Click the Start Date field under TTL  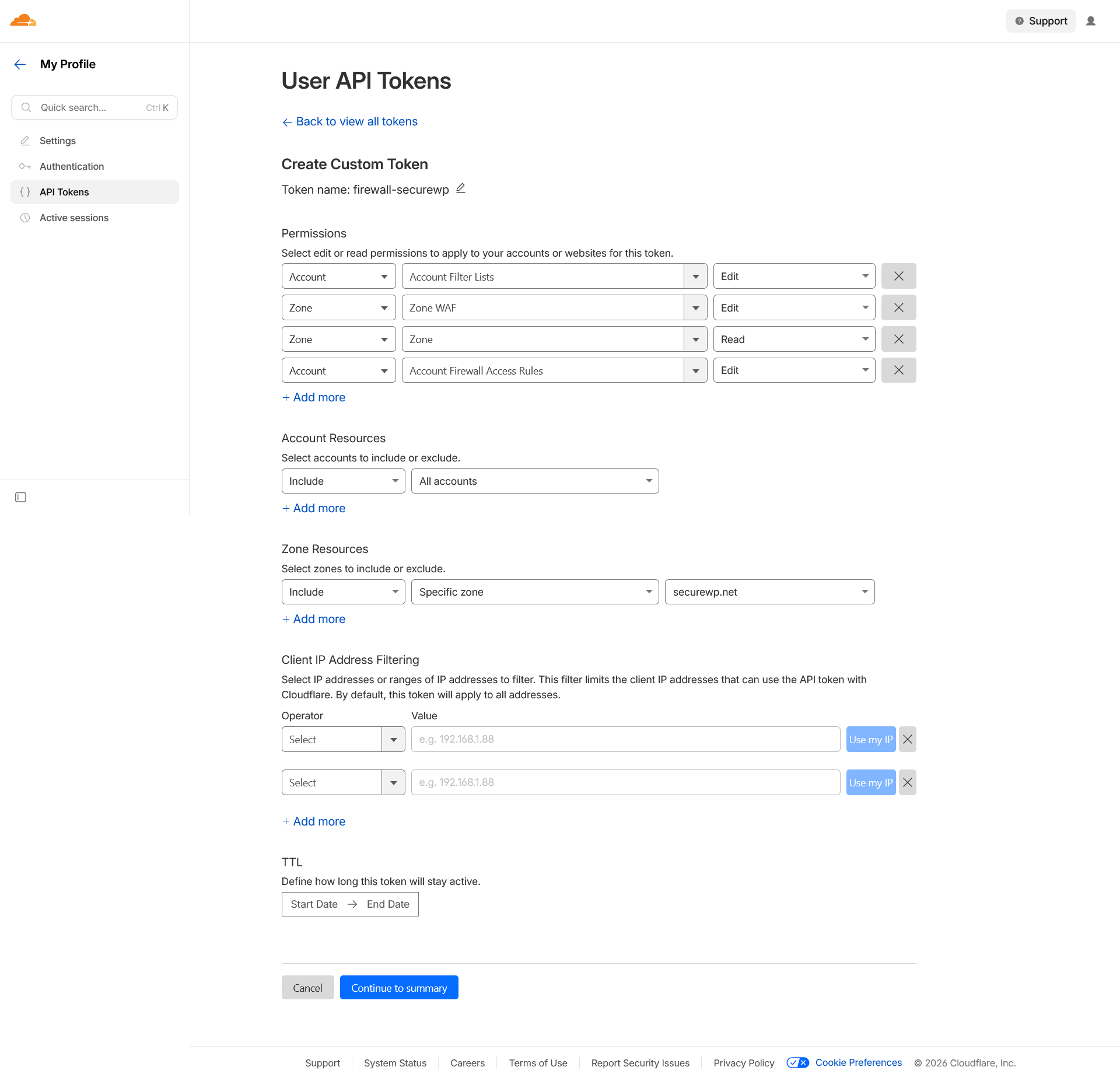314,904
